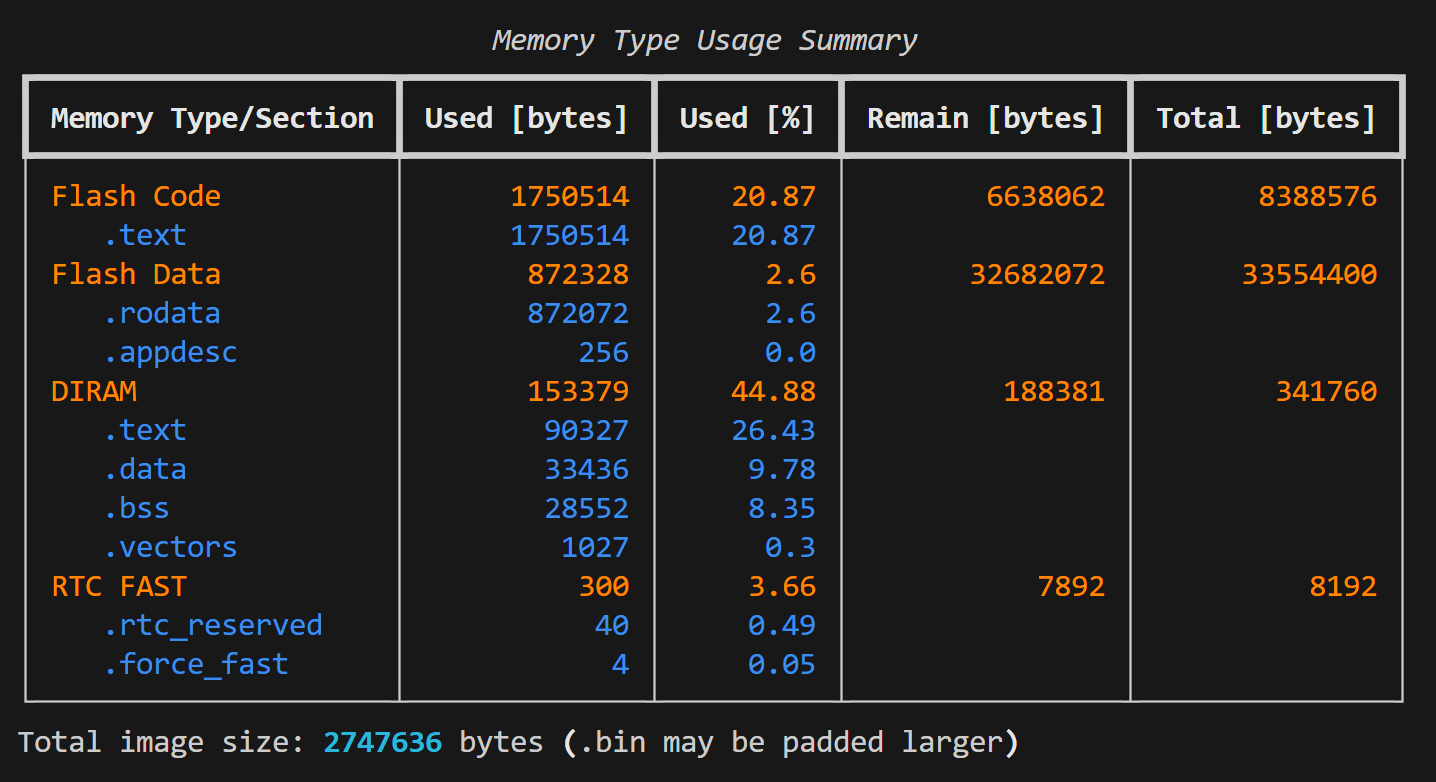The image size is (1436, 782).
Task: Select the ".bss" section label
Action: (136, 508)
